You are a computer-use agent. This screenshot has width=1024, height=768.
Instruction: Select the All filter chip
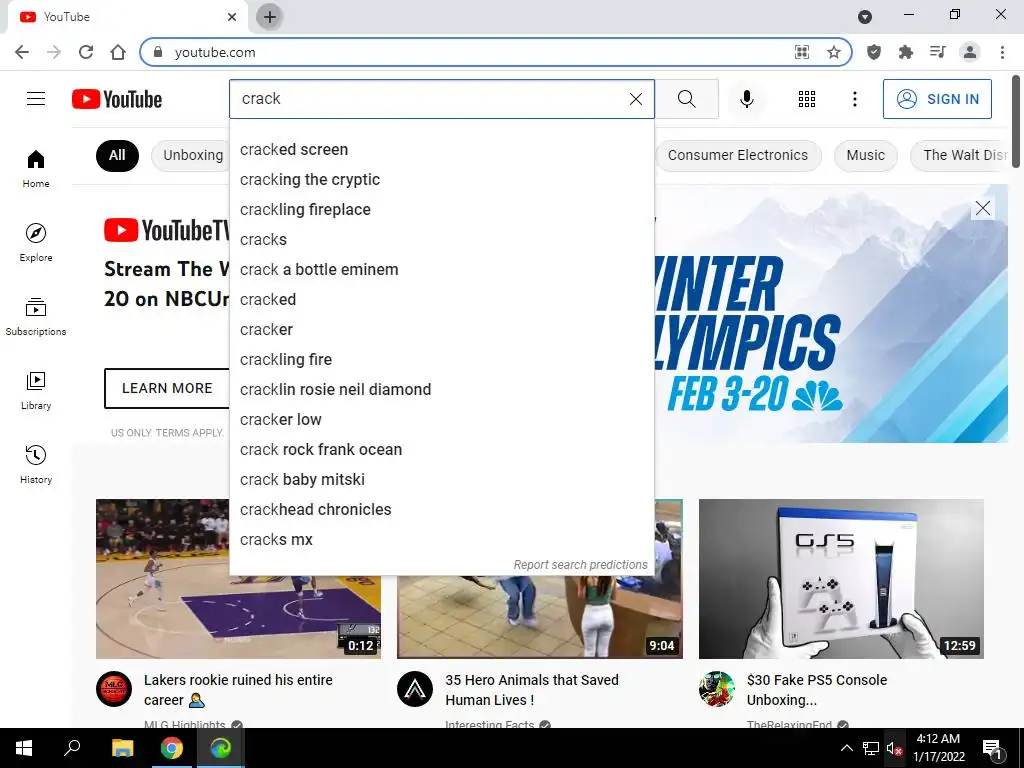[117, 155]
